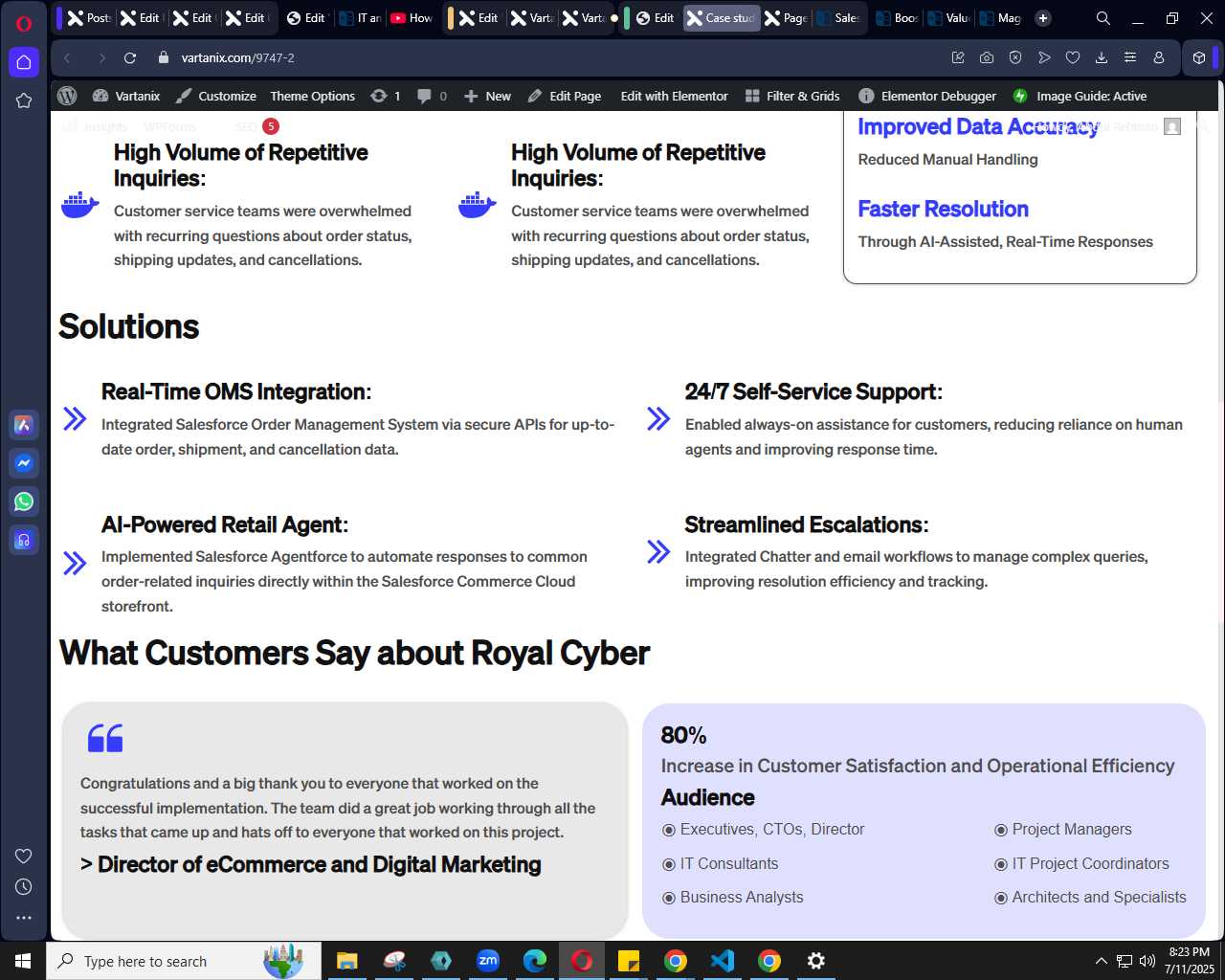Switch to the 'Boos' tab
Viewport: 1225px width, 980px height.
(896, 18)
